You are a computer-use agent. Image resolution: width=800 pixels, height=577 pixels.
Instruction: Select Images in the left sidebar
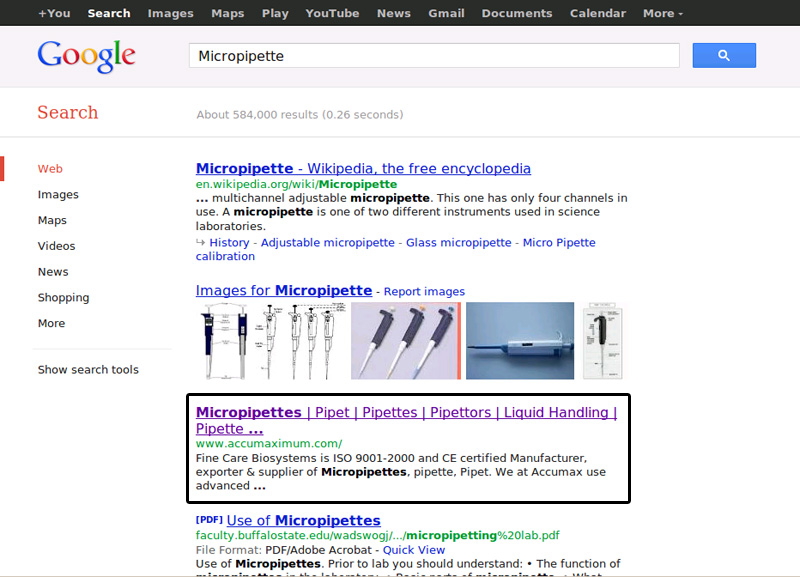[58, 194]
